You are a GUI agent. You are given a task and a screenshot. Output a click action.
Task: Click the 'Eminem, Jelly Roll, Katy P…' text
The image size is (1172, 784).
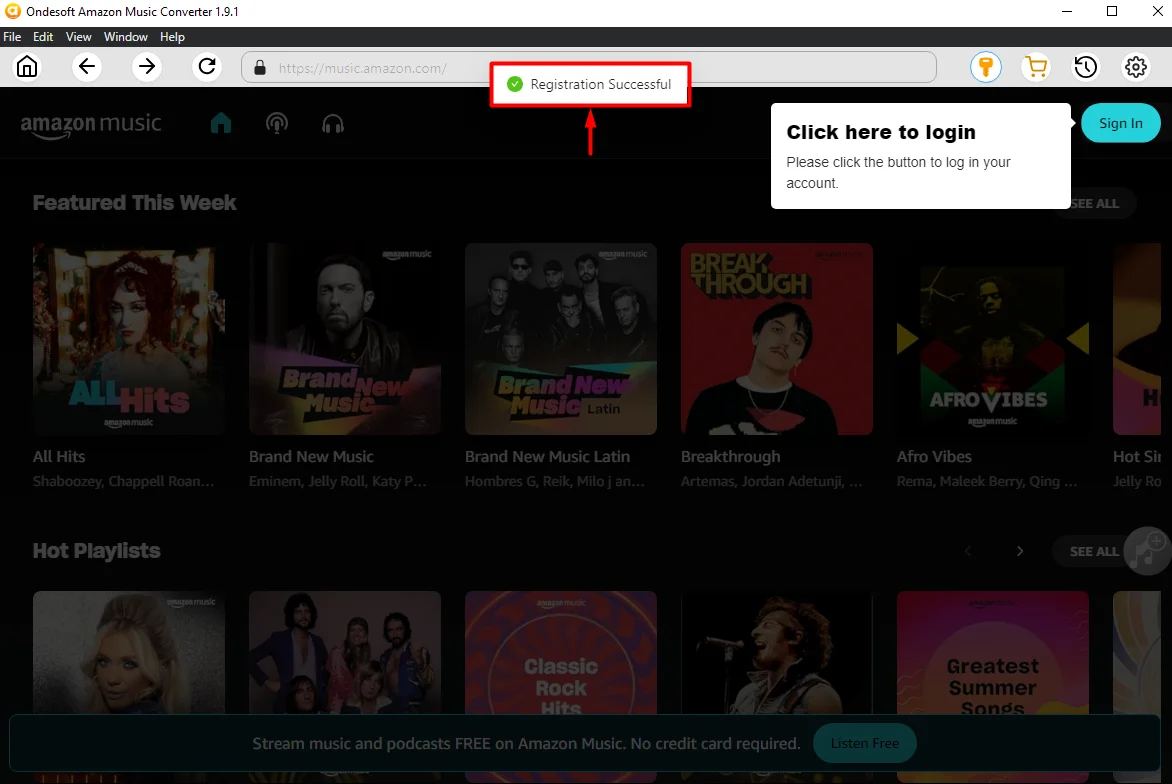point(338,481)
